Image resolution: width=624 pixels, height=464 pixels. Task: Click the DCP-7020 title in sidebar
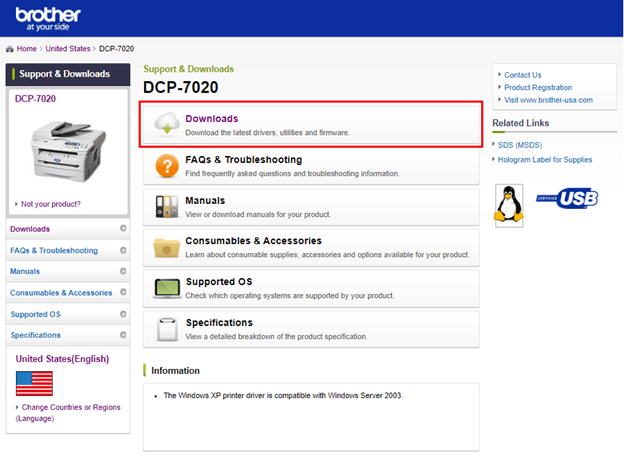[35, 99]
